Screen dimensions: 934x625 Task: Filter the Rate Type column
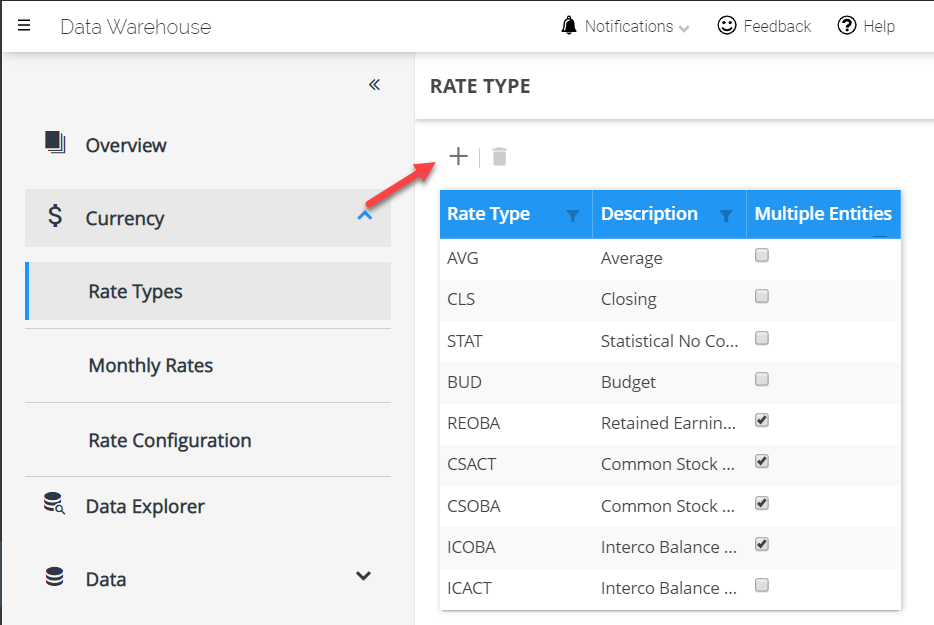pos(573,215)
